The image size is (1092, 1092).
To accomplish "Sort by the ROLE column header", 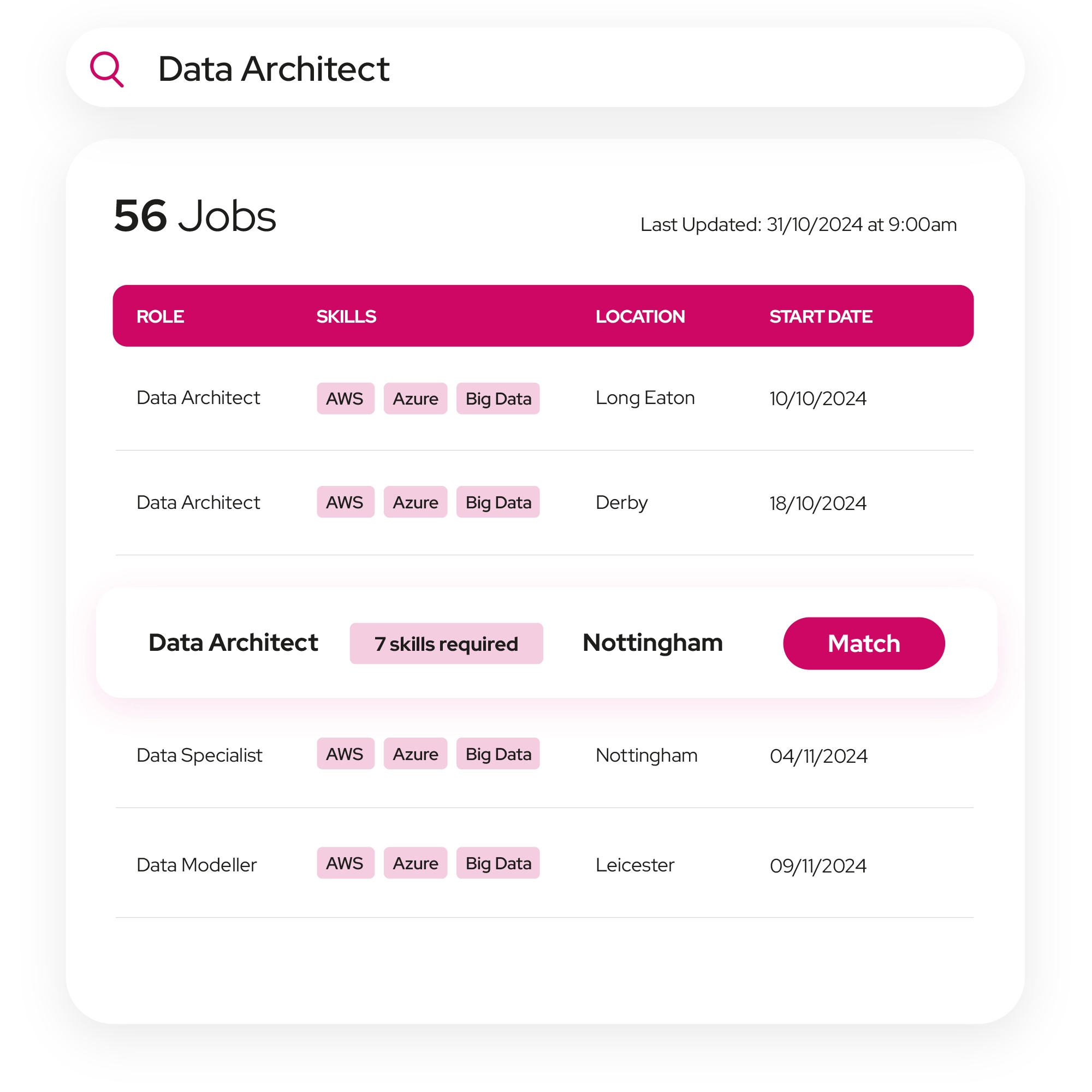I will (160, 317).
